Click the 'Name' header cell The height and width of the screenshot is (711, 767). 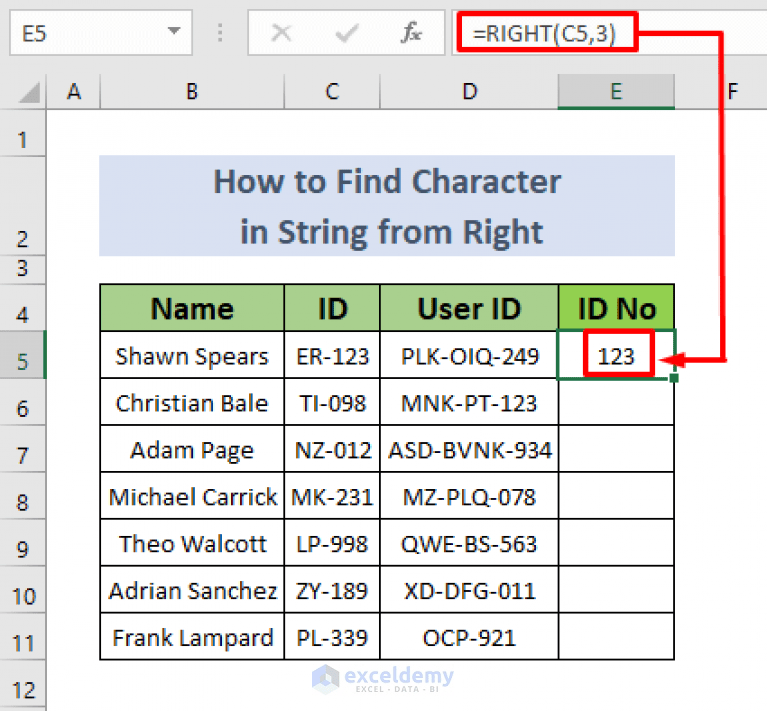(x=192, y=308)
